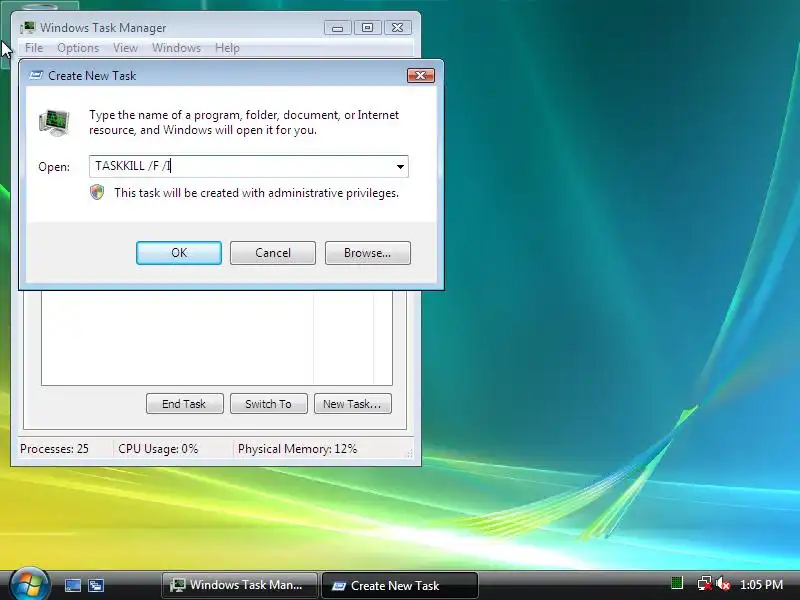Click the CPU Usage: 0% status text
This screenshot has width=800, height=600.
click(x=158, y=449)
